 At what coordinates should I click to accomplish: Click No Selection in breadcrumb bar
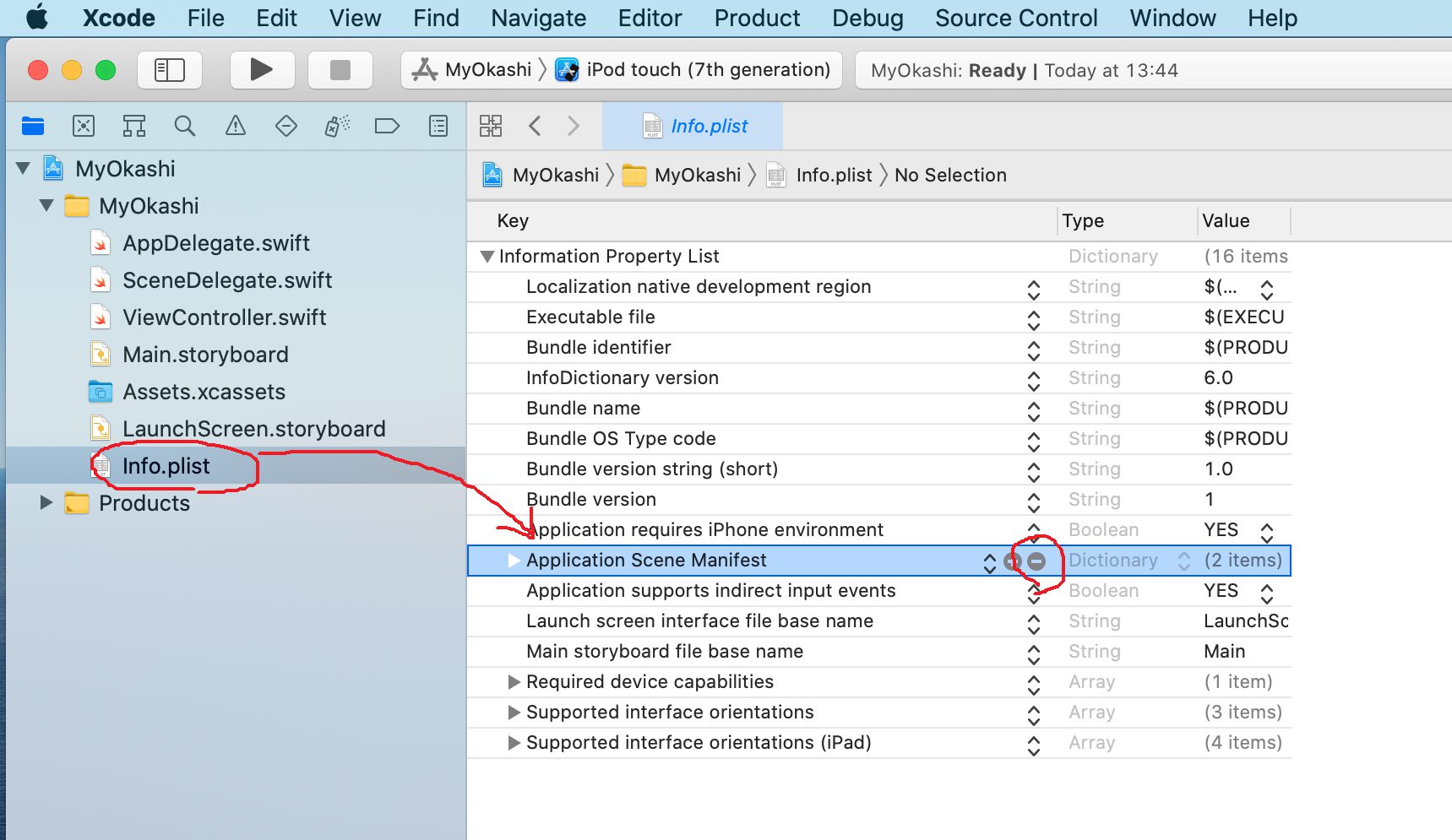pyautogui.click(x=950, y=175)
